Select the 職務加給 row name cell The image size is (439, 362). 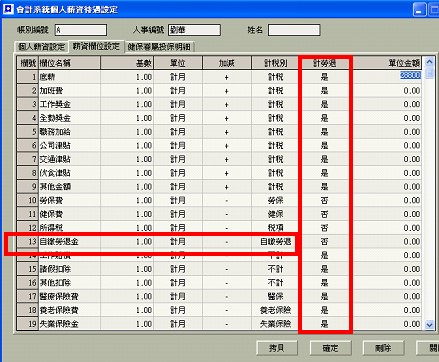69,132
